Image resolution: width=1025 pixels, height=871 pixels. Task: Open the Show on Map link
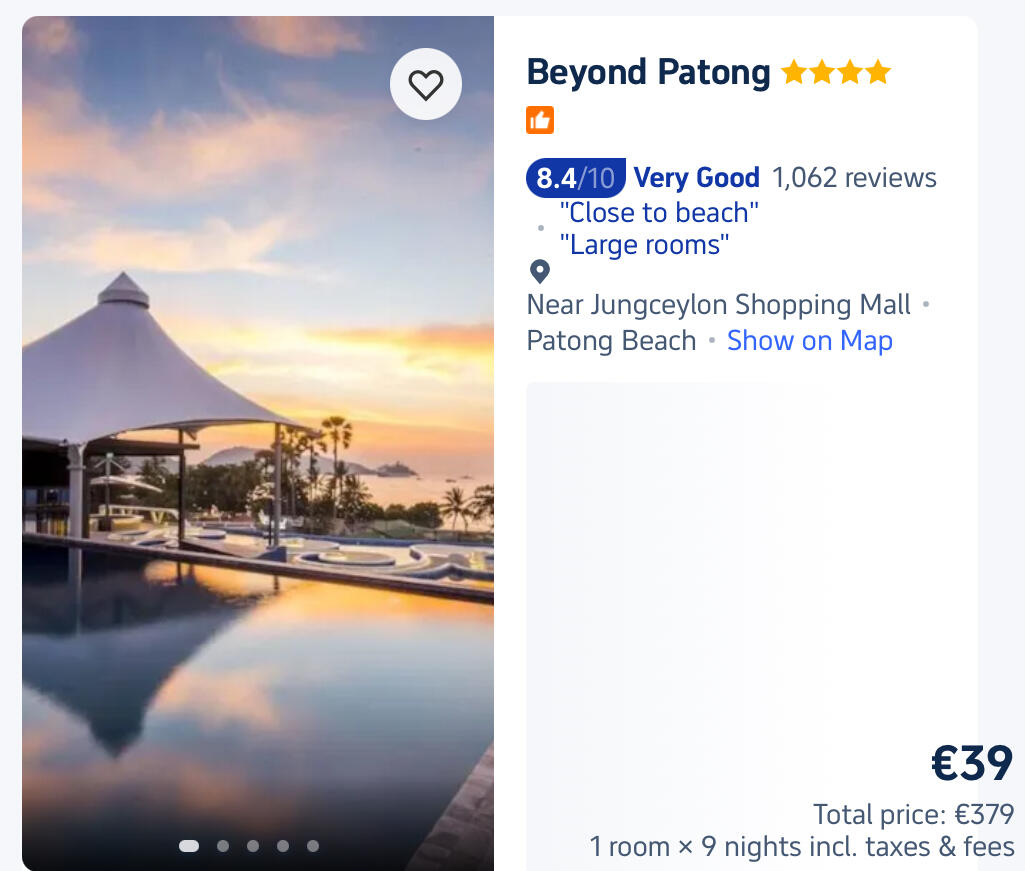[810, 340]
